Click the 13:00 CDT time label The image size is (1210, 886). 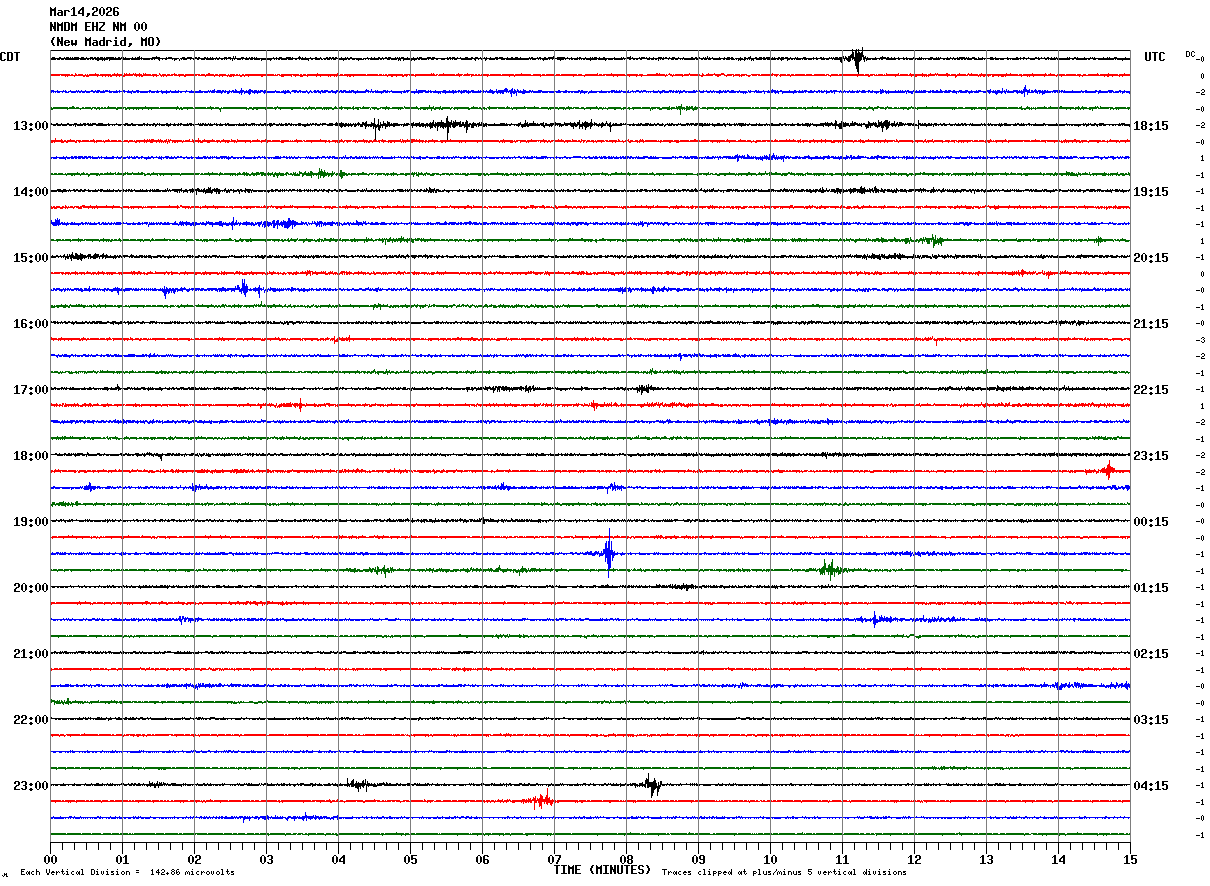[30, 126]
